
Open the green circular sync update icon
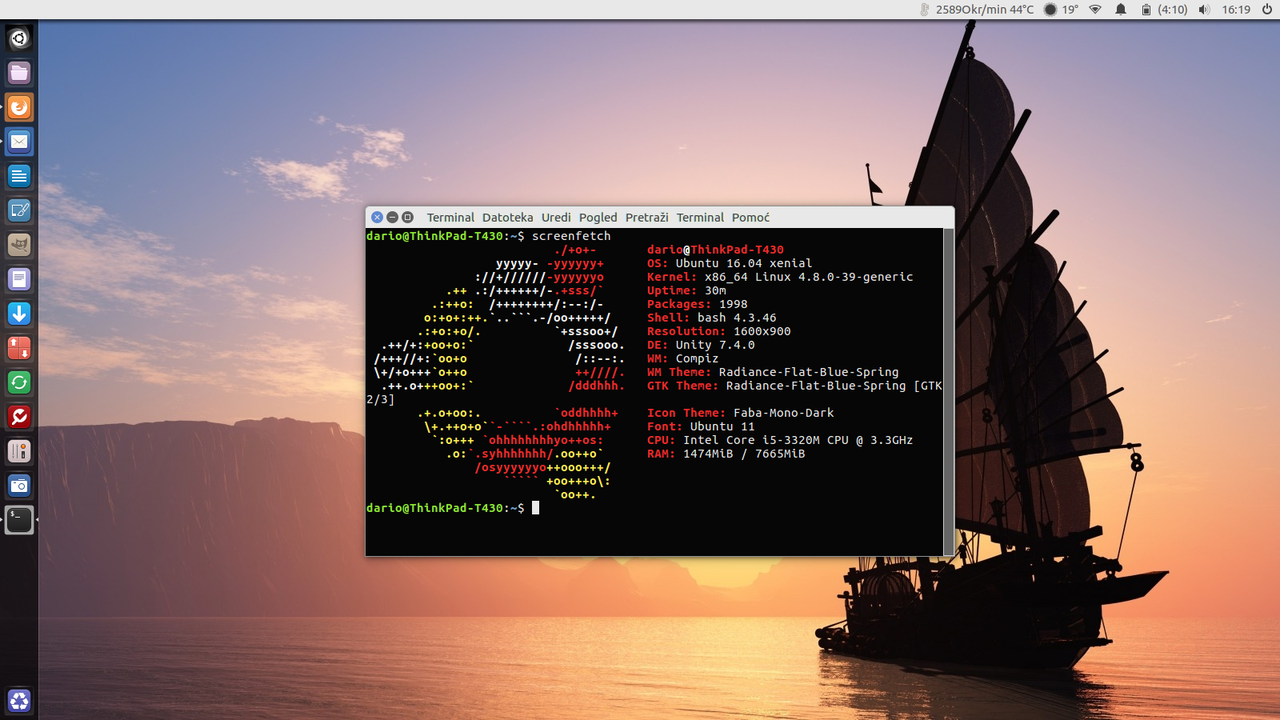pos(19,382)
